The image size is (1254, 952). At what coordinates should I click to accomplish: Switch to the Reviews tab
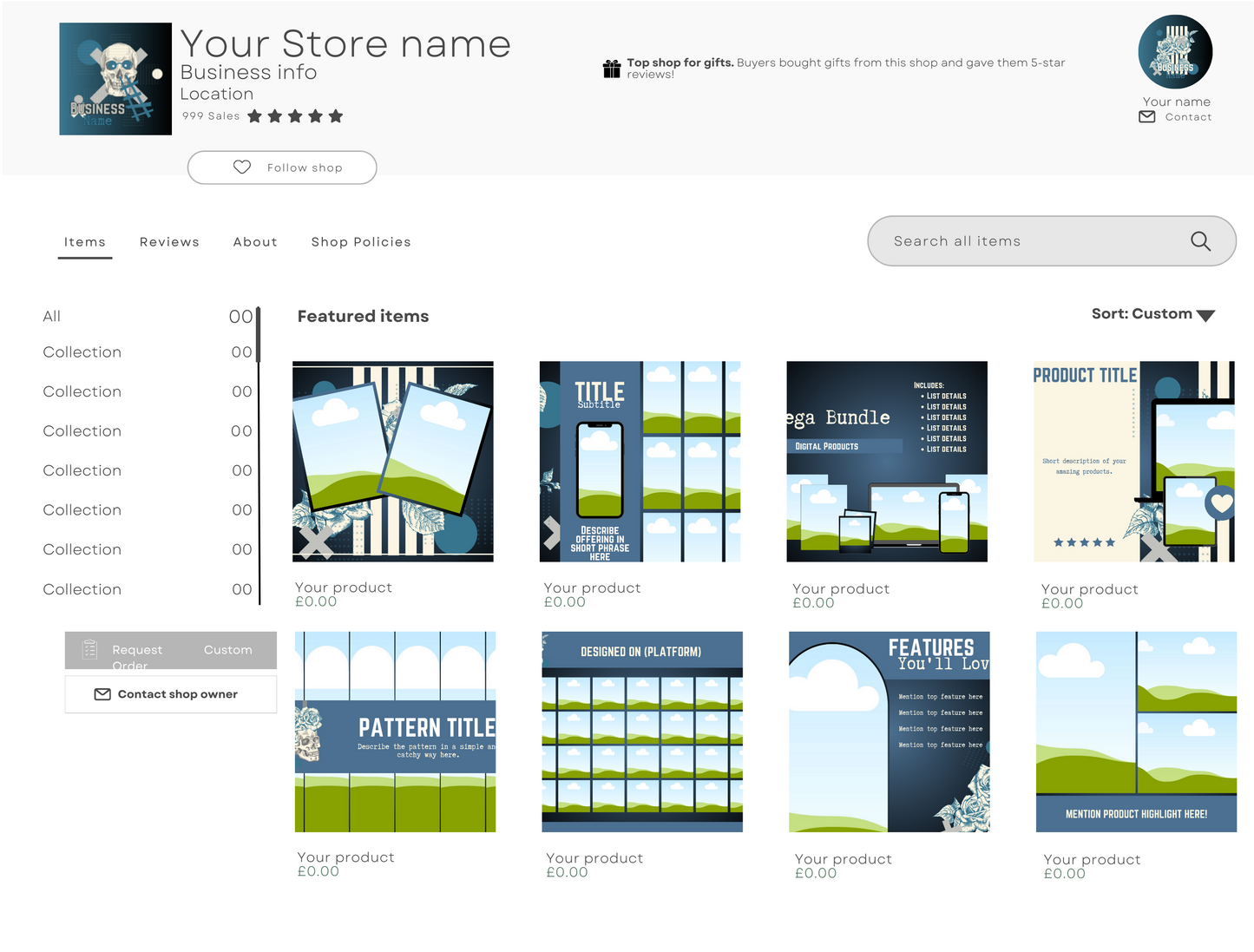coord(169,242)
